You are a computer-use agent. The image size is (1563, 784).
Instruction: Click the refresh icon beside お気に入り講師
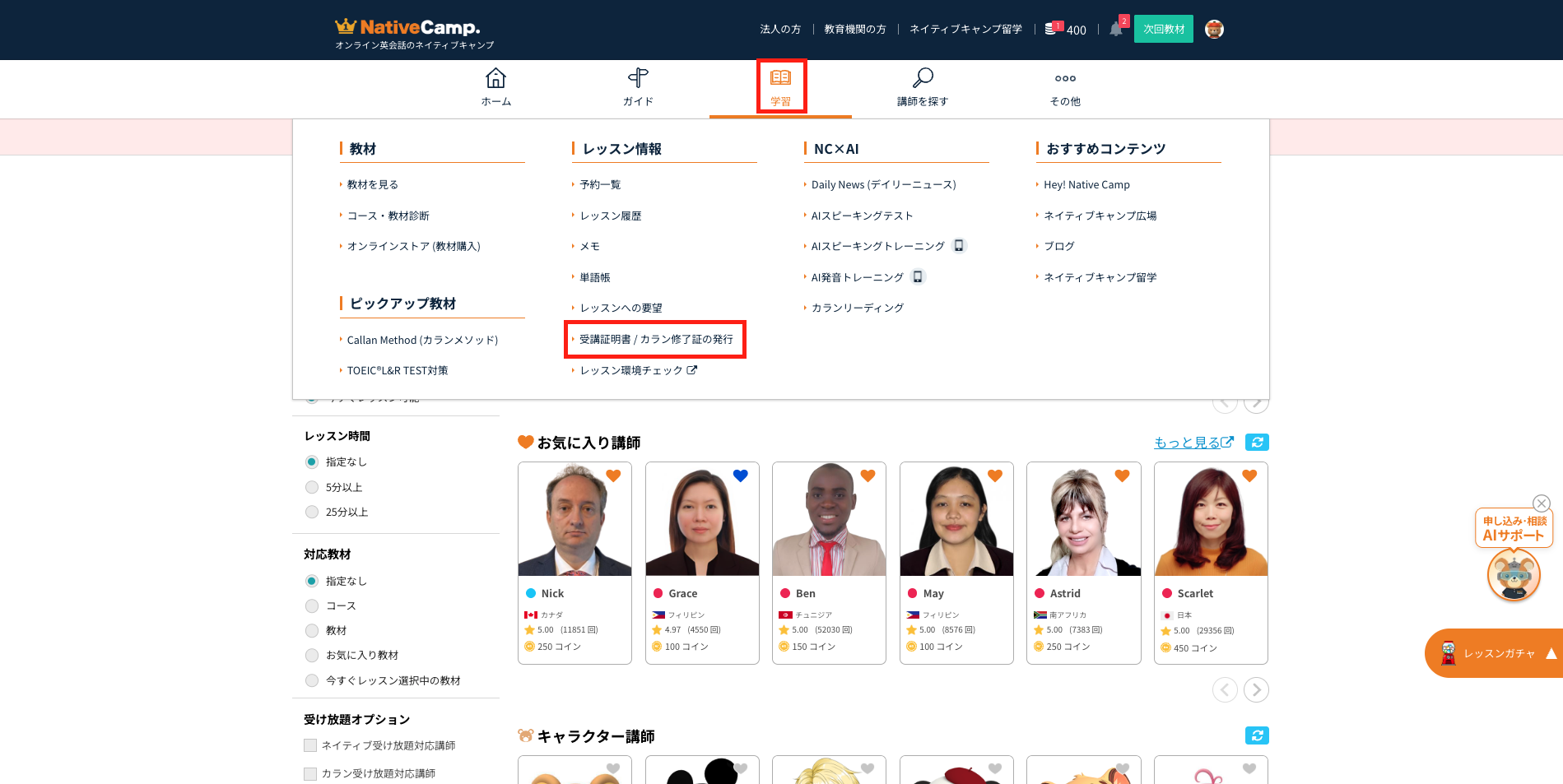[x=1257, y=443]
